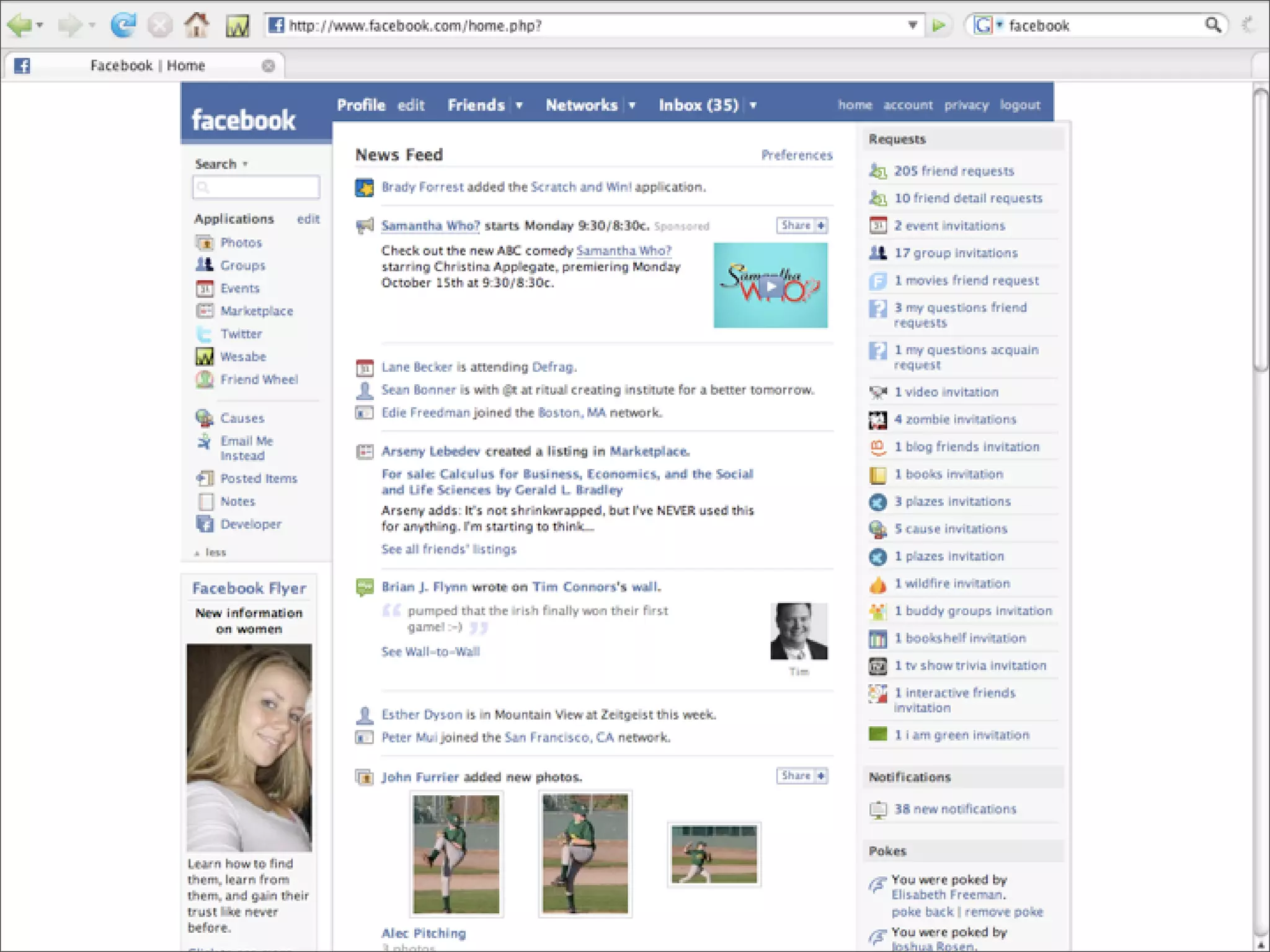Viewport: 1270px width, 952px height.
Task: Click the wildfire invitation flame icon
Action: pos(878,584)
